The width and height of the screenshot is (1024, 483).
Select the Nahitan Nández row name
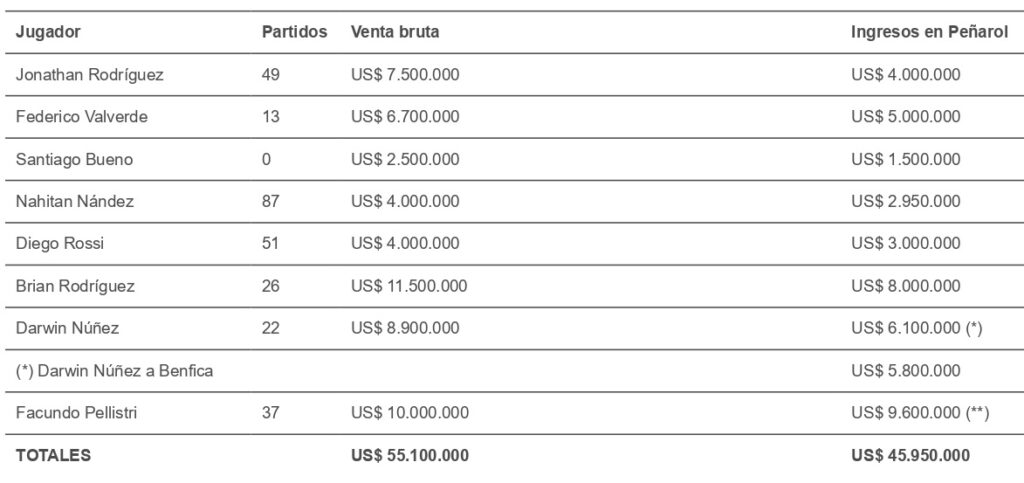click(74, 201)
